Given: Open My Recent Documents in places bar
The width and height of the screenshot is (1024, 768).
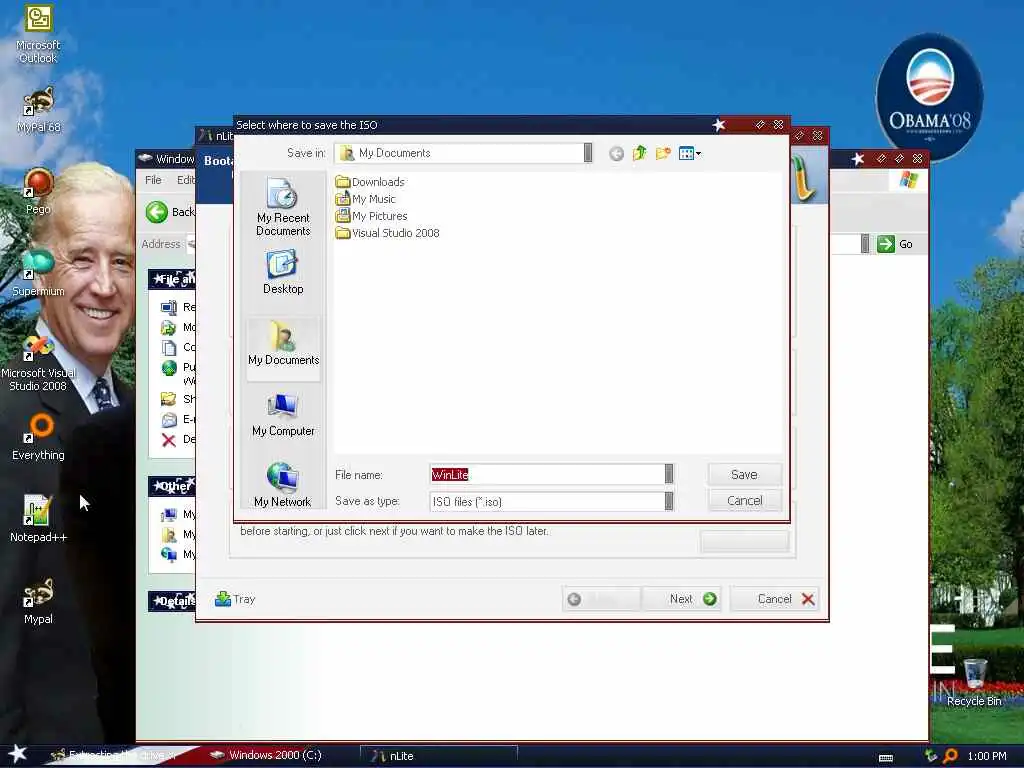Looking at the screenshot, I should point(283,207).
